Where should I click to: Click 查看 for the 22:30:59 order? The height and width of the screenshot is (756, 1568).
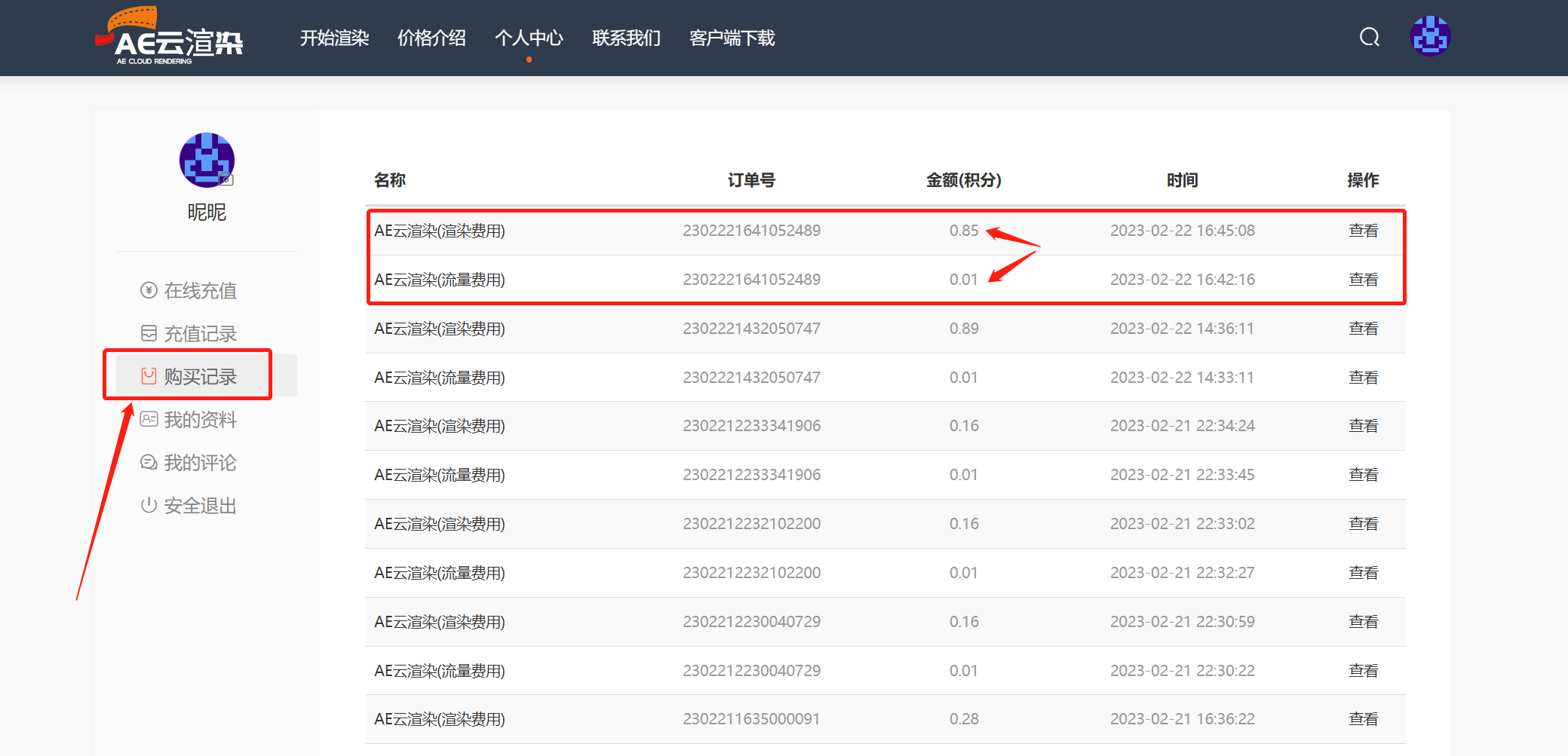pyautogui.click(x=1363, y=622)
